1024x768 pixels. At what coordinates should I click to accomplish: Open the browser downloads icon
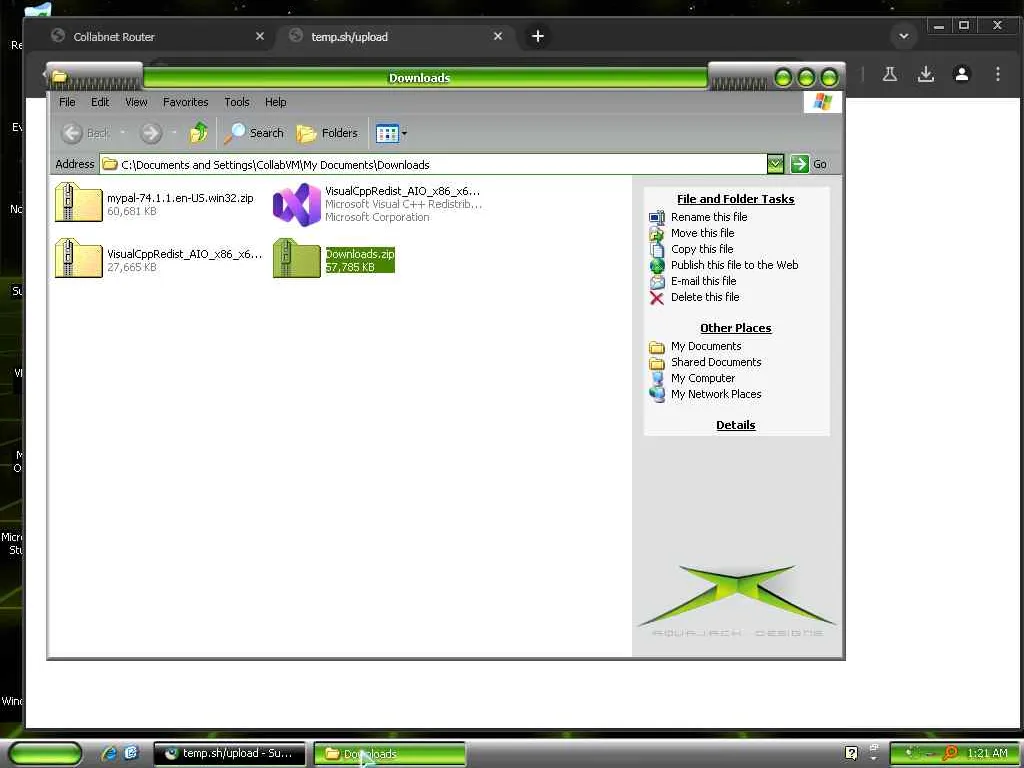click(925, 74)
